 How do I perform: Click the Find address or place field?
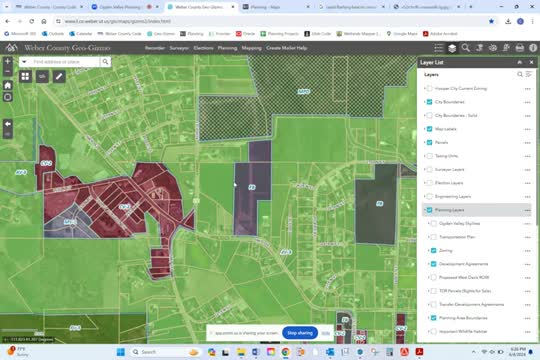point(64,62)
